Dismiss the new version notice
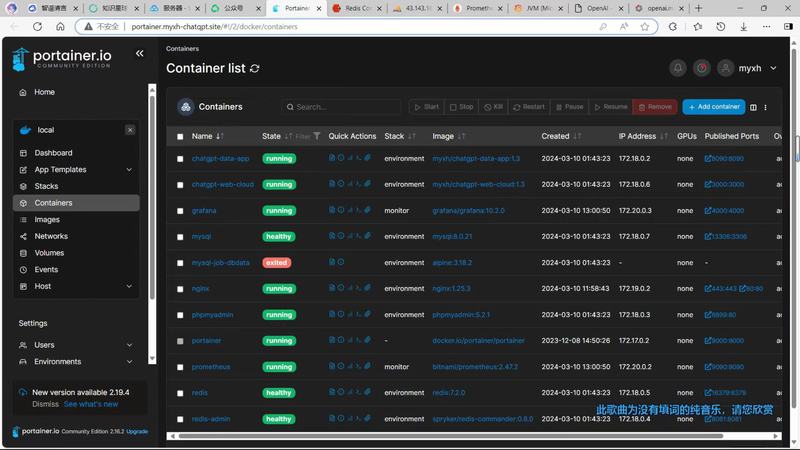 coord(45,404)
